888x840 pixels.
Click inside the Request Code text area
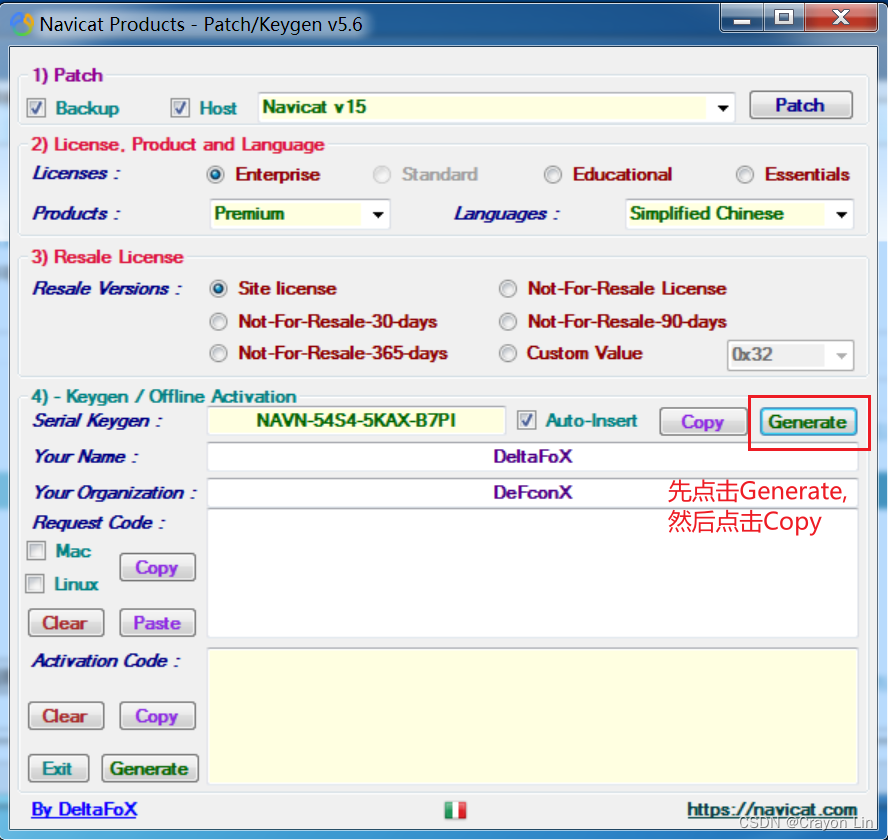tap(532, 573)
